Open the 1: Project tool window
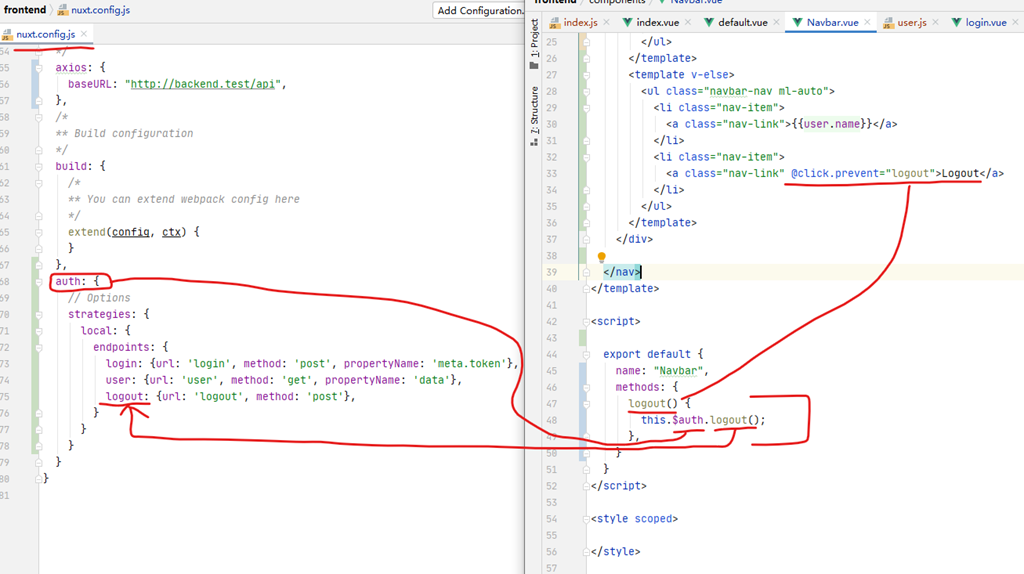This screenshot has height=574, width=1024. 534,44
